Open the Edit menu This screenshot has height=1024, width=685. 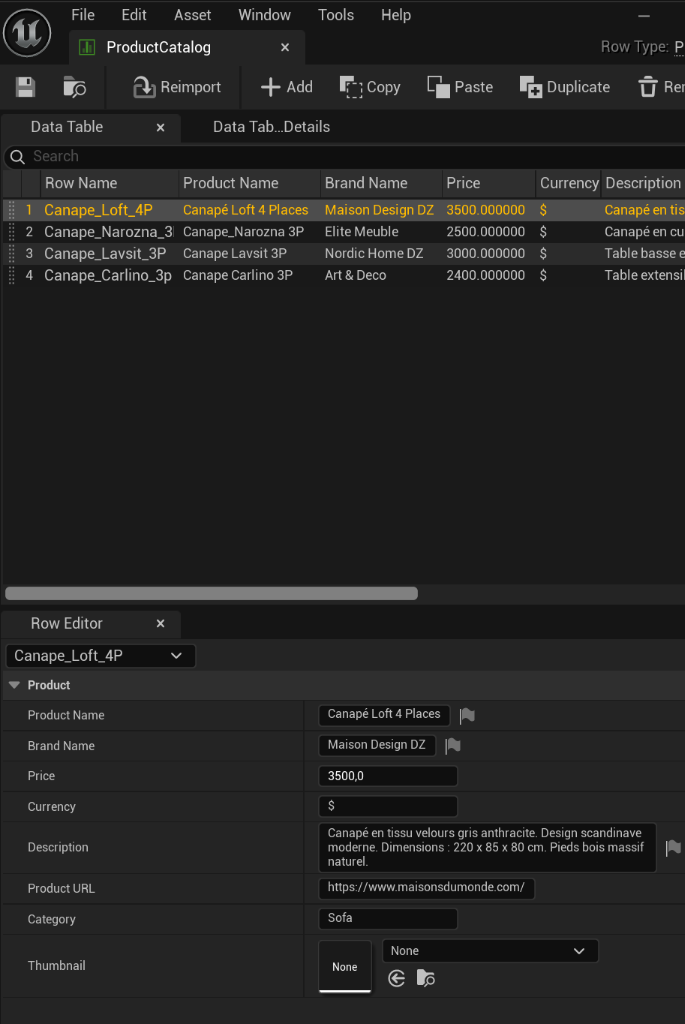coord(134,14)
